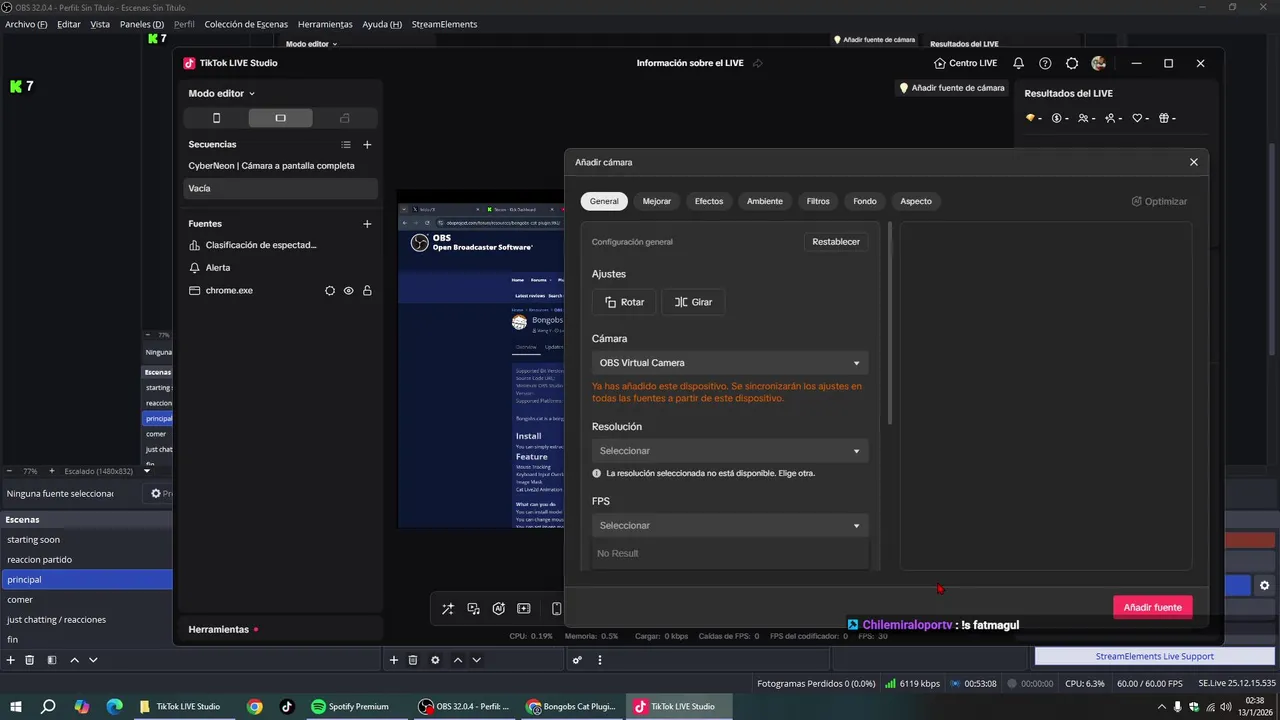
Task: Select the dual-screen layout button
Action: [345, 118]
